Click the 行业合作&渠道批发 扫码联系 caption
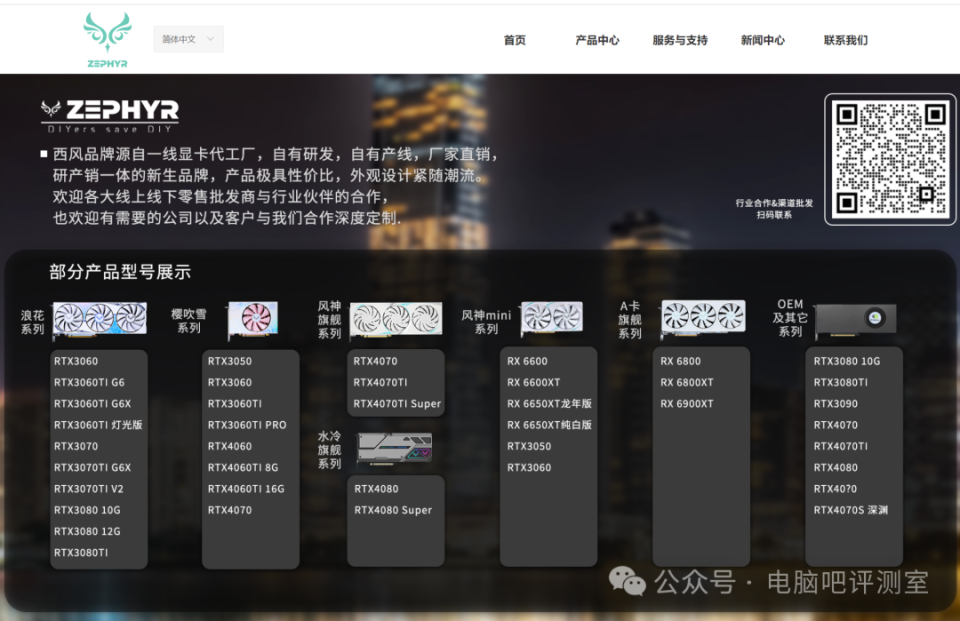The height and width of the screenshot is (621, 960). click(774, 209)
